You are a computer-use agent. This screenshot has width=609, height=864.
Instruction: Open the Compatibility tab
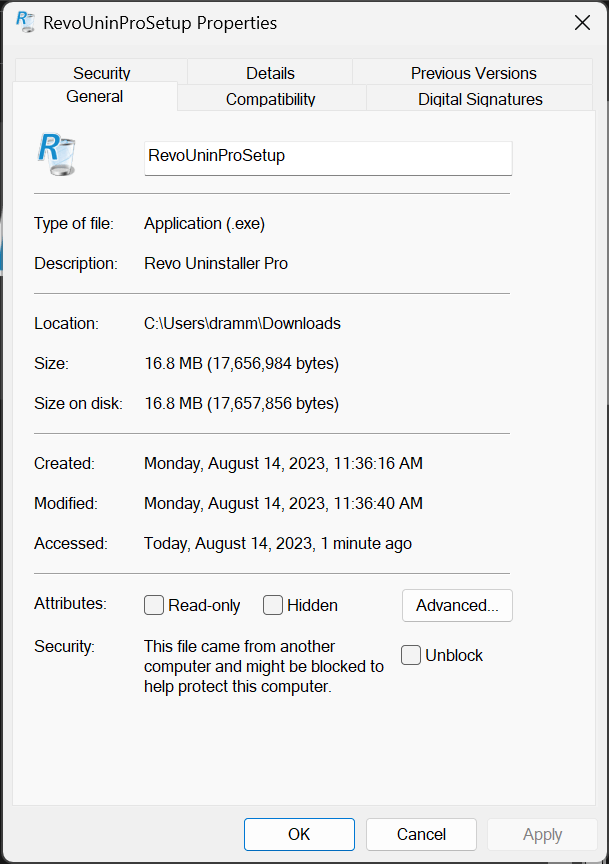pyautogui.click(x=271, y=99)
